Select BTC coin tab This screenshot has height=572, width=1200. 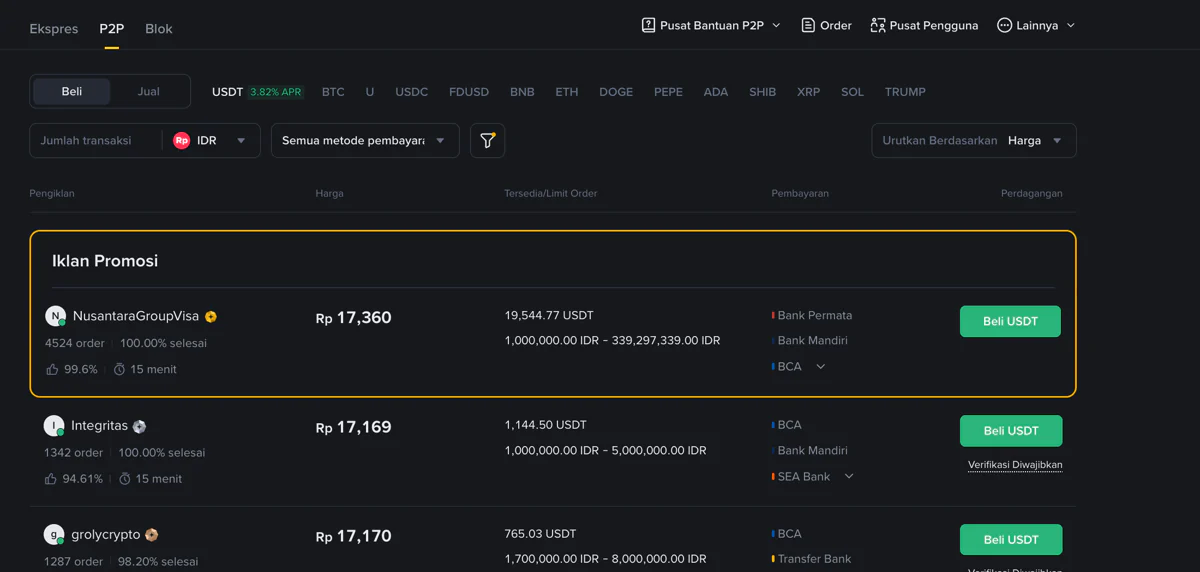pyautogui.click(x=333, y=92)
